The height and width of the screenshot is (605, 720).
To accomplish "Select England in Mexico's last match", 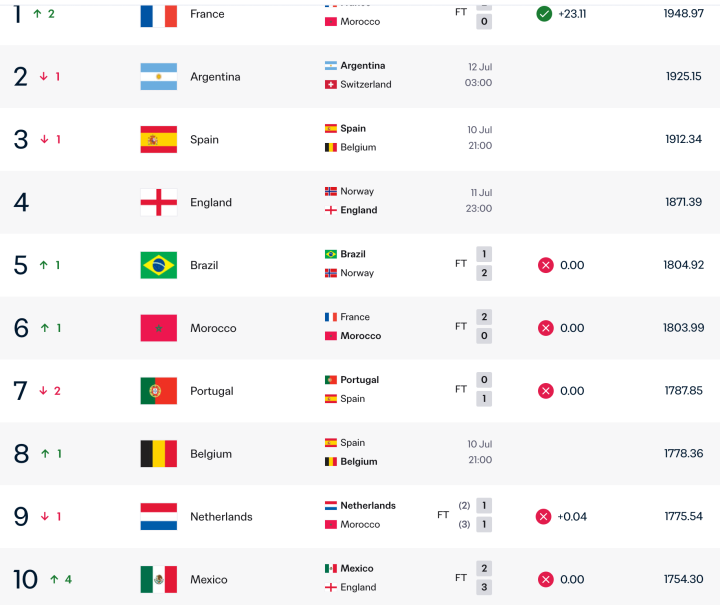I will click(358, 588).
